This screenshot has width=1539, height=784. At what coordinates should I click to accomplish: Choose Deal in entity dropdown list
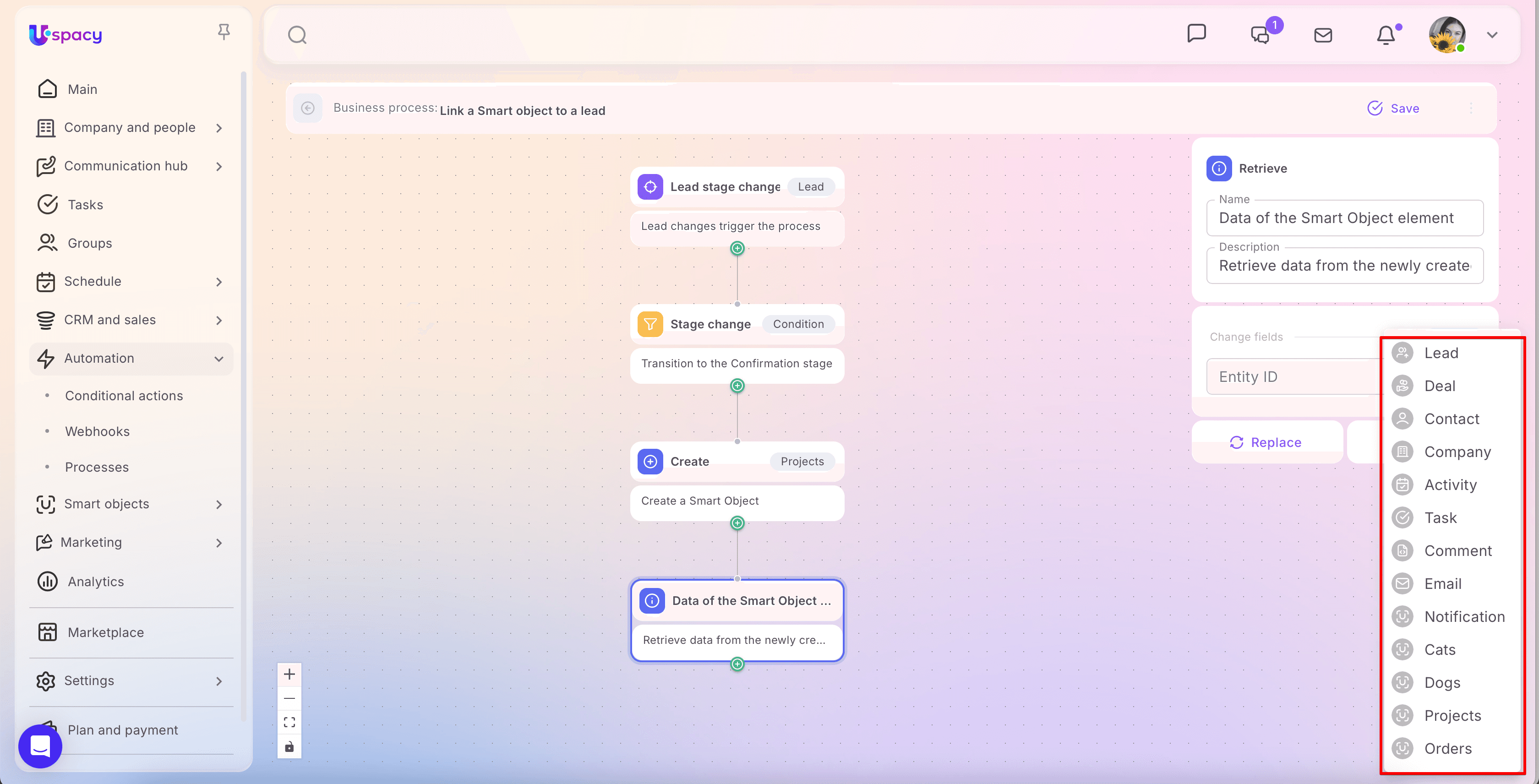pos(1439,386)
